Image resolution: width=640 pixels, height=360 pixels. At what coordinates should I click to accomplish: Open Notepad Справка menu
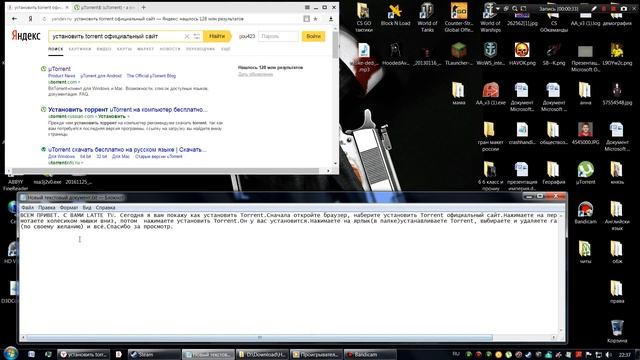point(105,208)
